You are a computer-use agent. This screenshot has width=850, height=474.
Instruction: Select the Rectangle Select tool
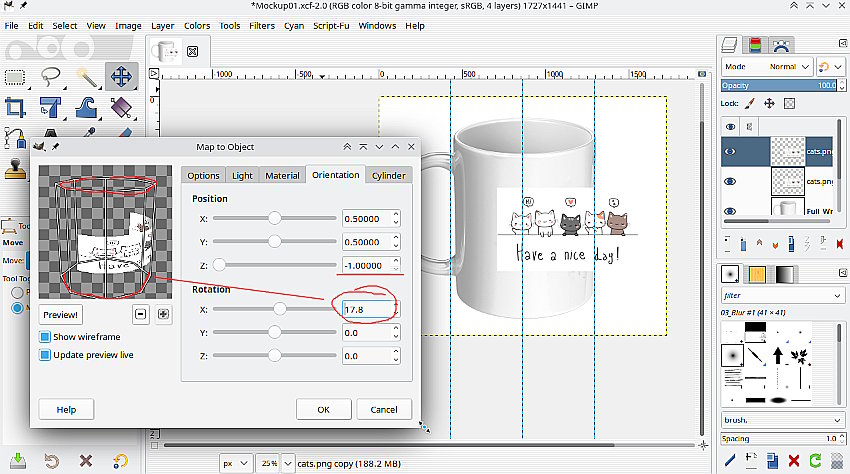(16, 77)
